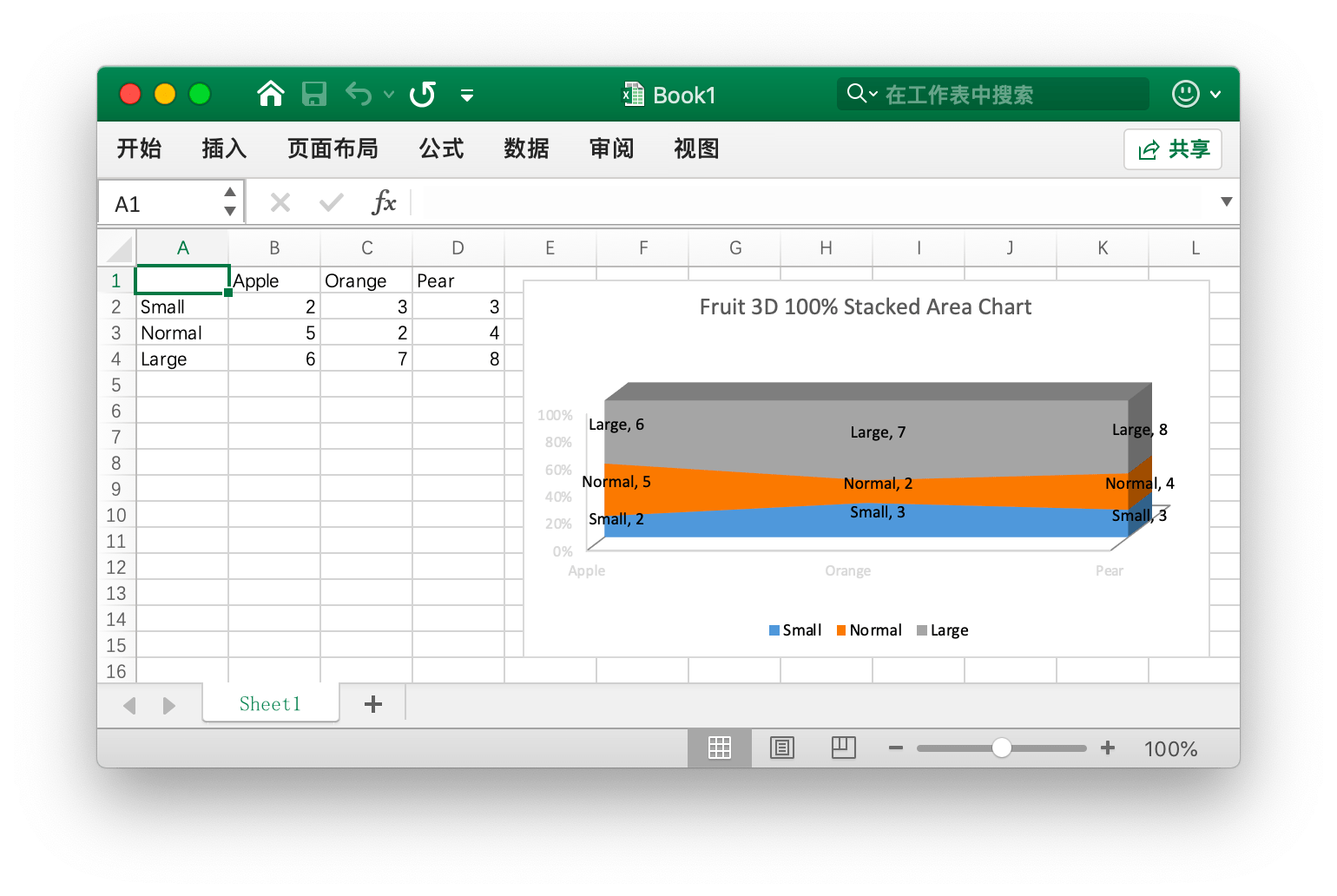Click the zoom in plus button
The image size is (1337, 896).
tap(1108, 748)
